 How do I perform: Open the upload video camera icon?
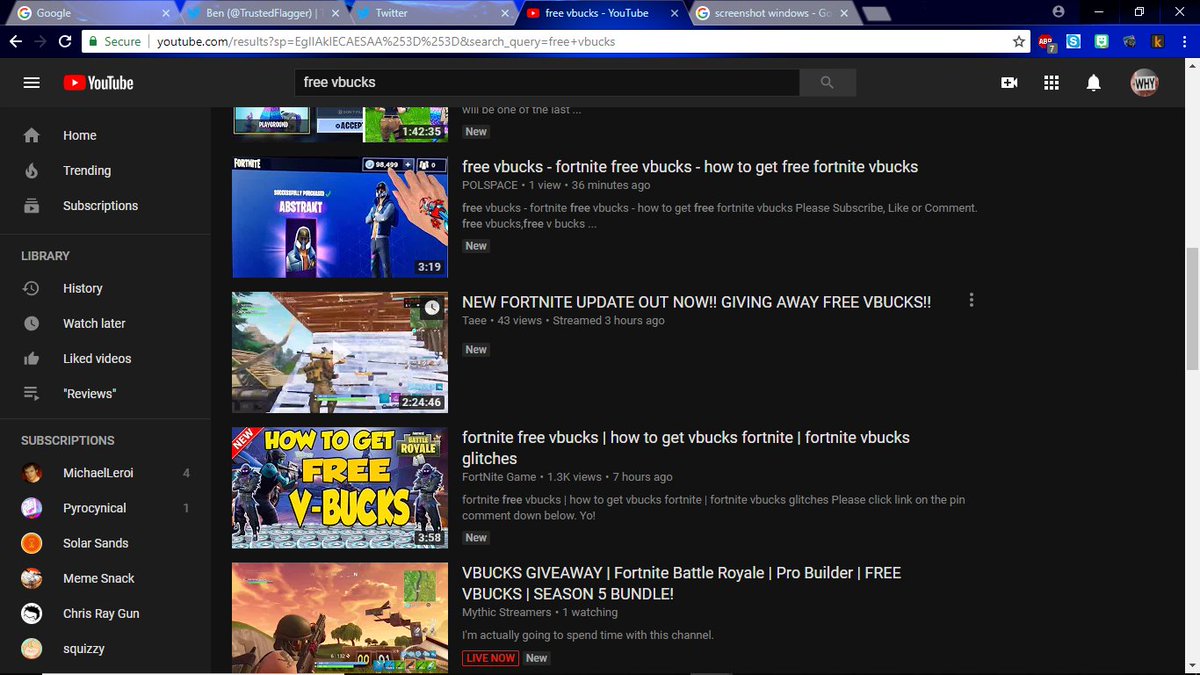1009,83
